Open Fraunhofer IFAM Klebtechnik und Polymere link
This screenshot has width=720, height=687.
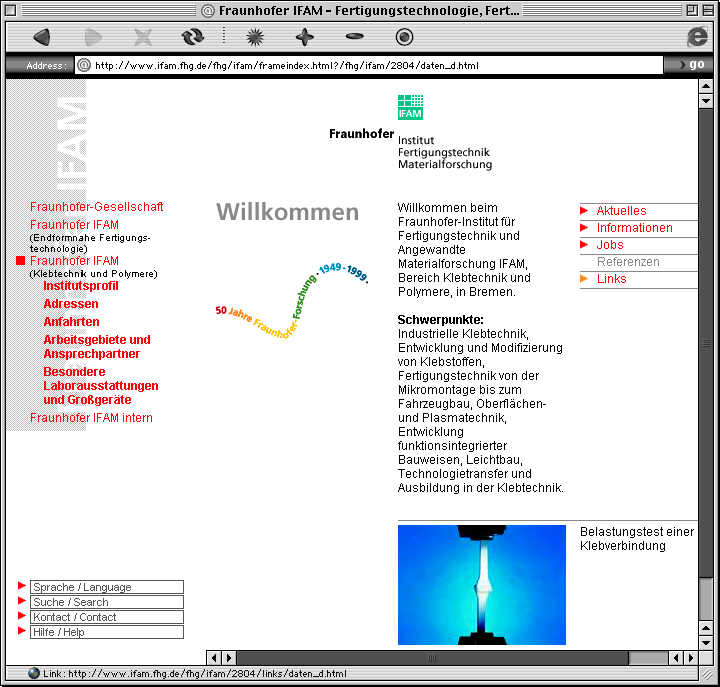74,260
